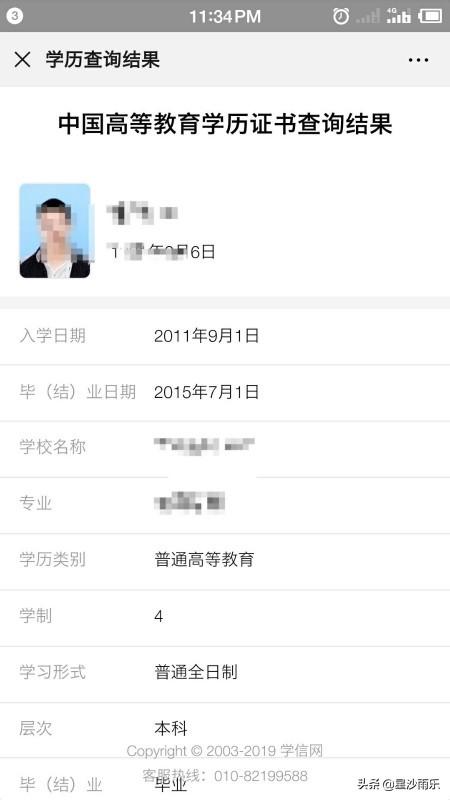This screenshot has height=800, width=450.
Task: Select the 层次 本科 row
Action: point(225,730)
